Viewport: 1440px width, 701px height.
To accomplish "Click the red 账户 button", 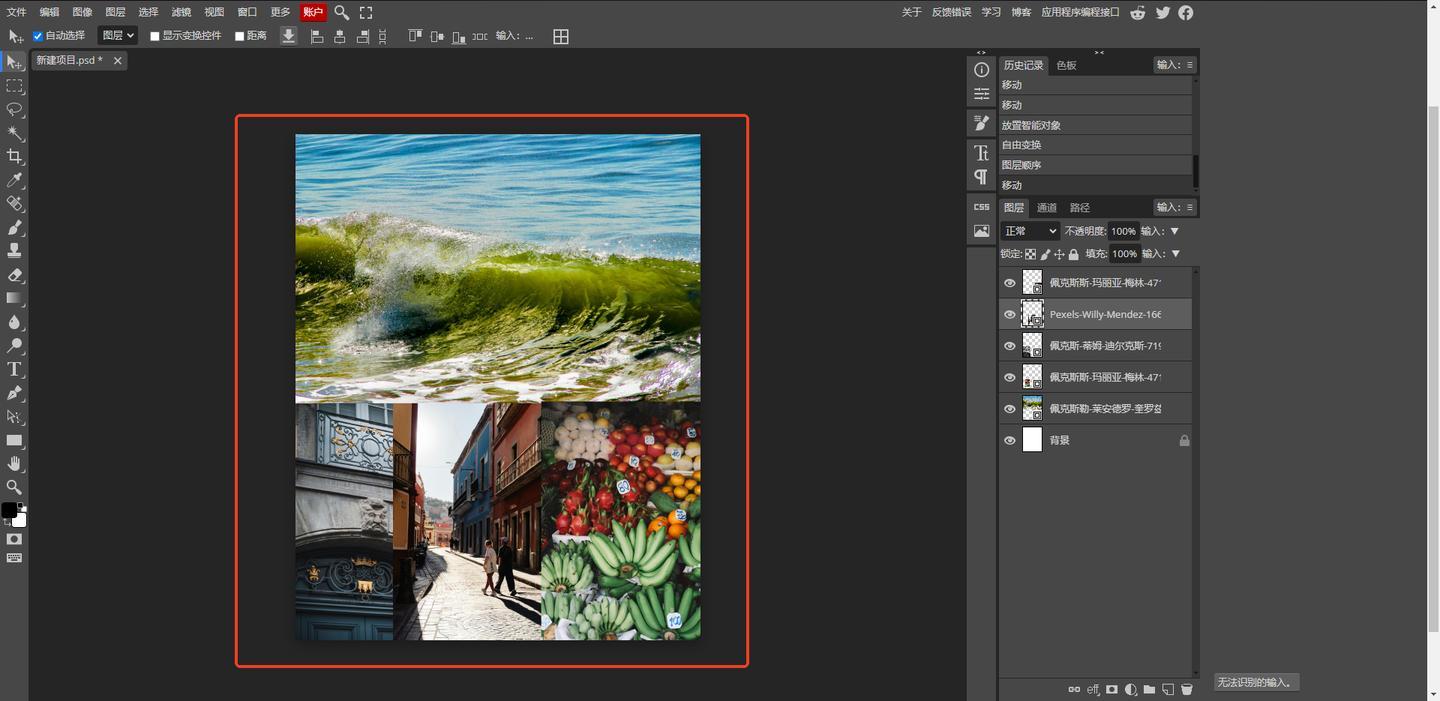I will pos(313,13).
